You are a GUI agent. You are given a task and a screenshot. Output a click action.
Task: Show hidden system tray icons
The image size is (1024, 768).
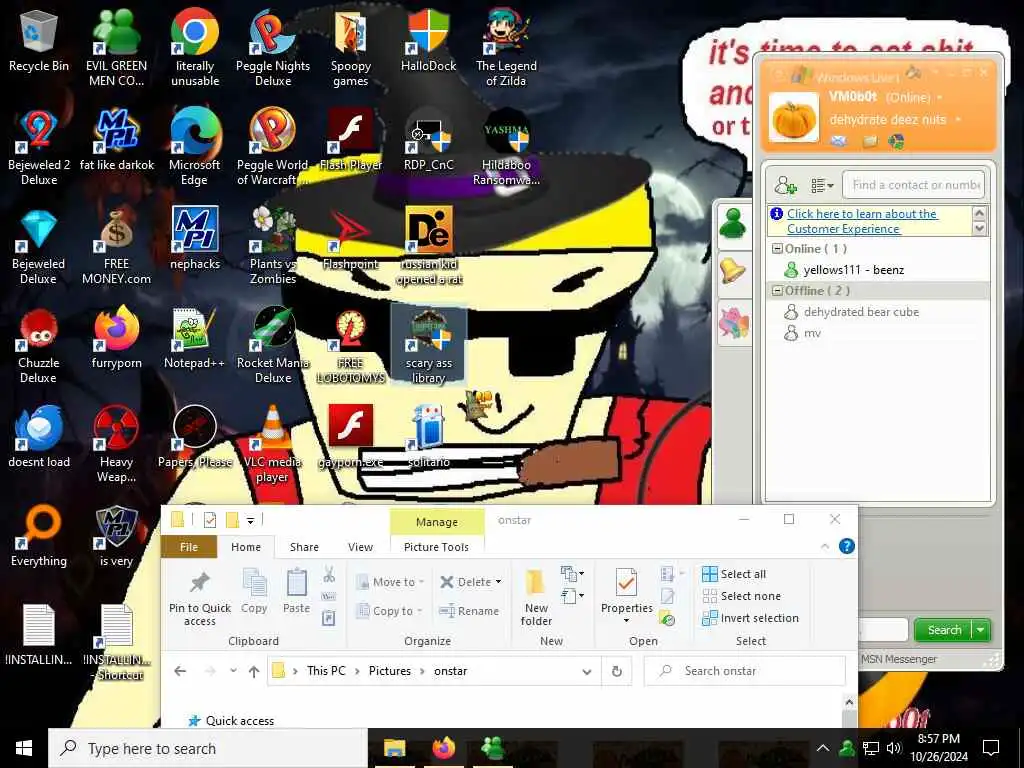click(x=823, y=748)
